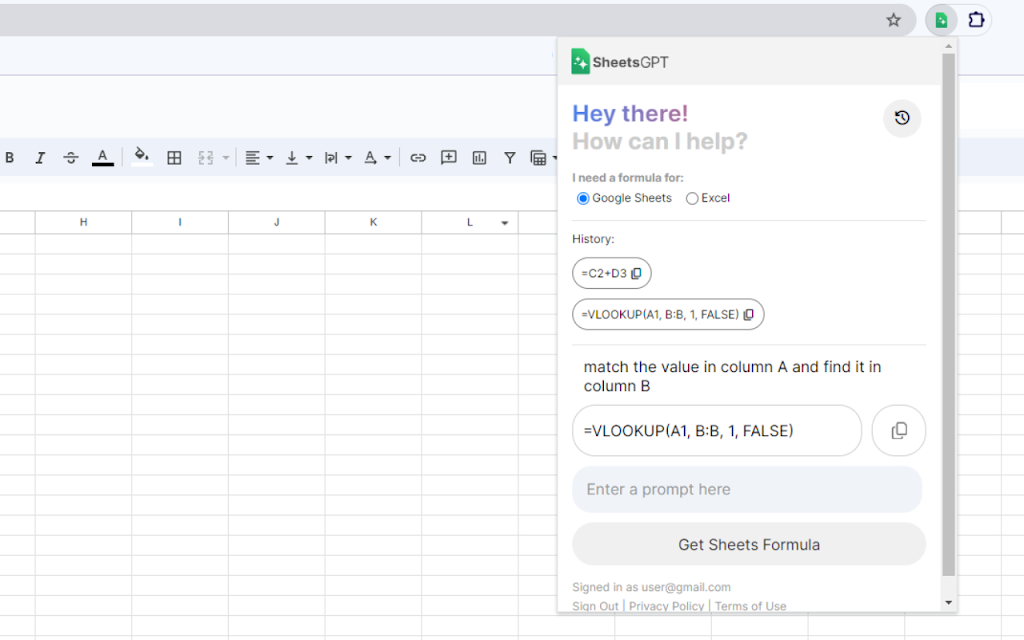Viewport: 1024px width, 640px height.
Task: Insert a link using the toolbar icon
Action: pos(418,157)
